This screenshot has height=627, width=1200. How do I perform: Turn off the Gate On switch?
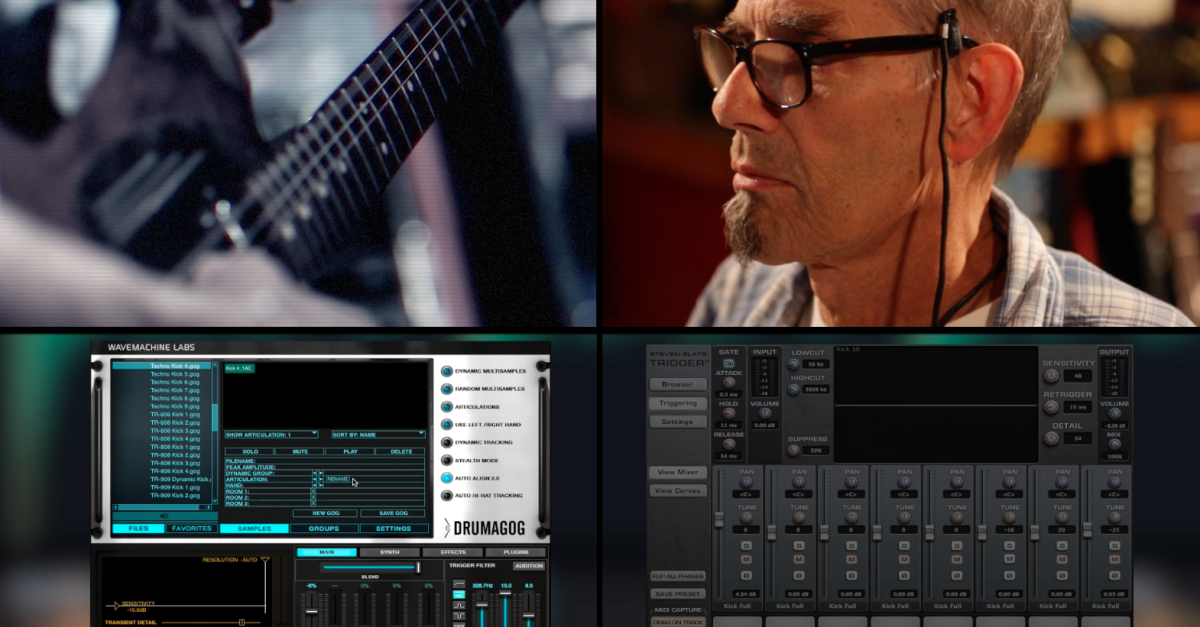pyautogui.click(x=728, y=364)
